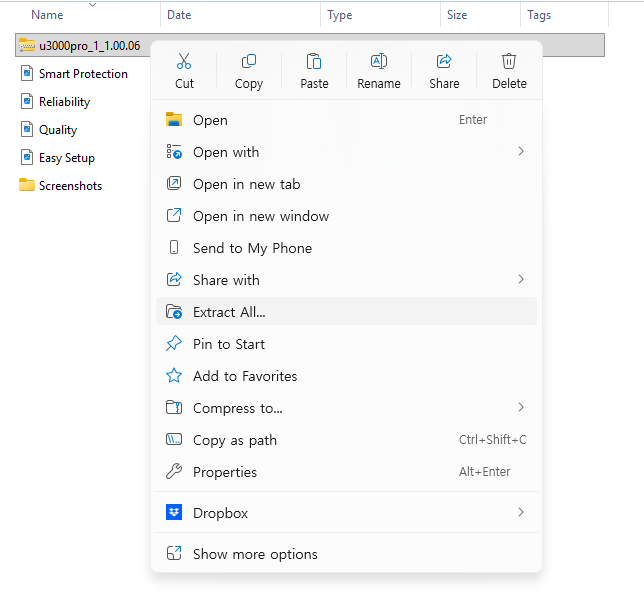The image size is (644, 596).
Task: Click the Cut scissors icon
Action: [x=184, y=61]
